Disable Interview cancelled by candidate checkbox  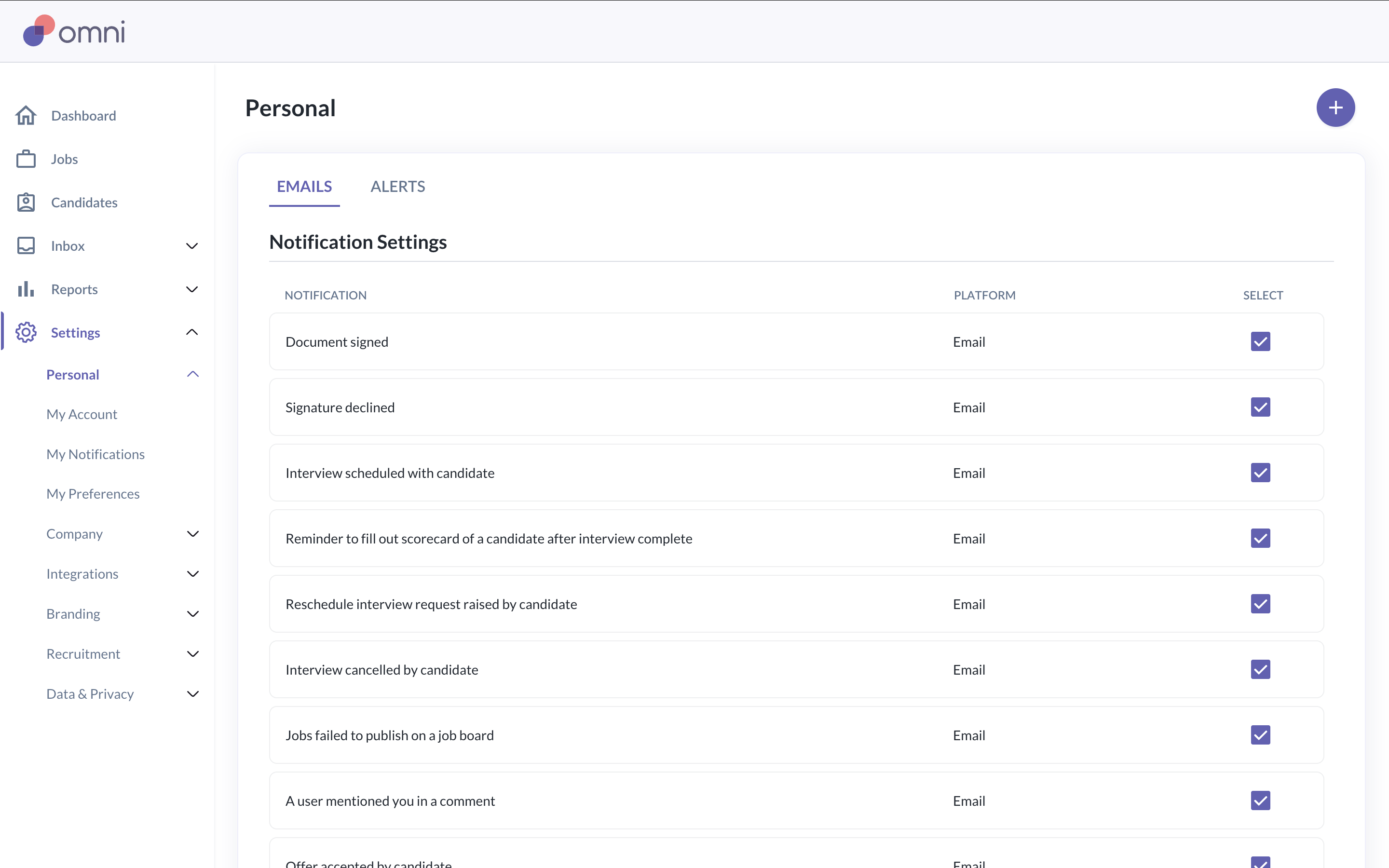[1260, 669]
